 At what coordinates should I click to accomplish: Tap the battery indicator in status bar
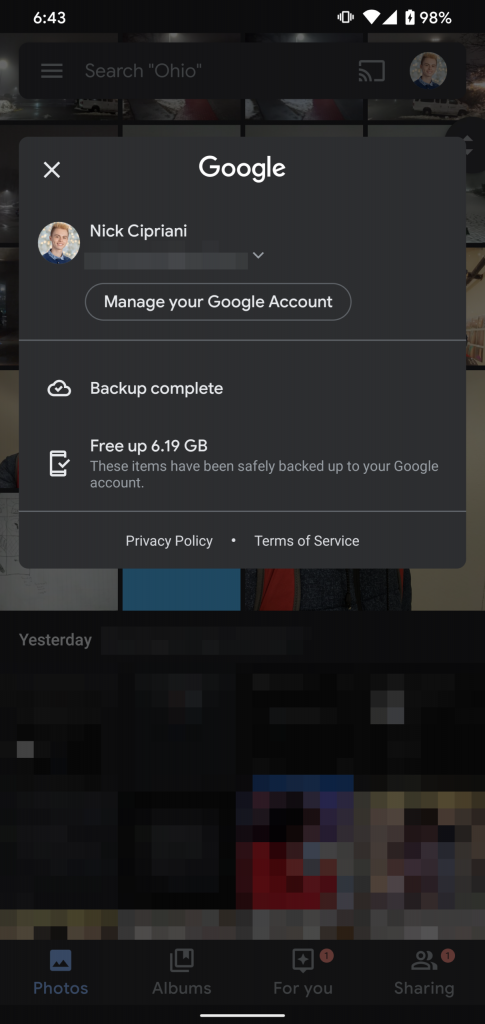[410, 18]
